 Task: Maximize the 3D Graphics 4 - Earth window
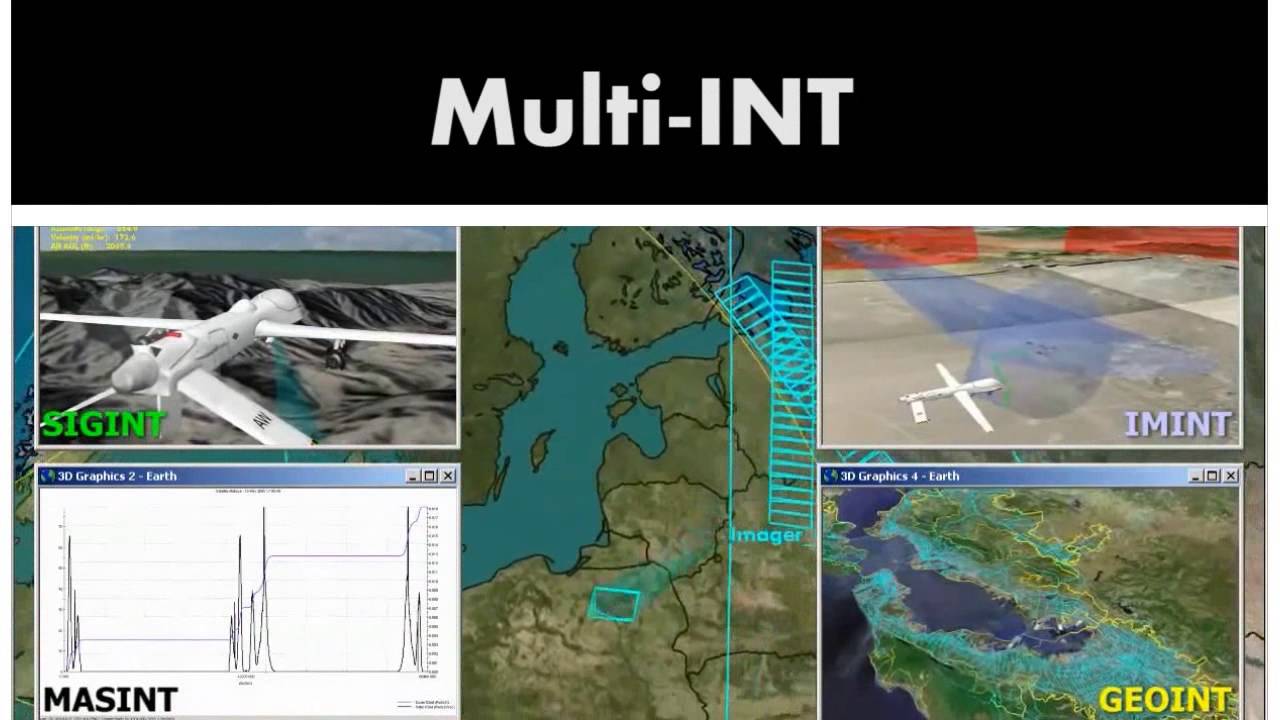click(x=1215, y=476)
